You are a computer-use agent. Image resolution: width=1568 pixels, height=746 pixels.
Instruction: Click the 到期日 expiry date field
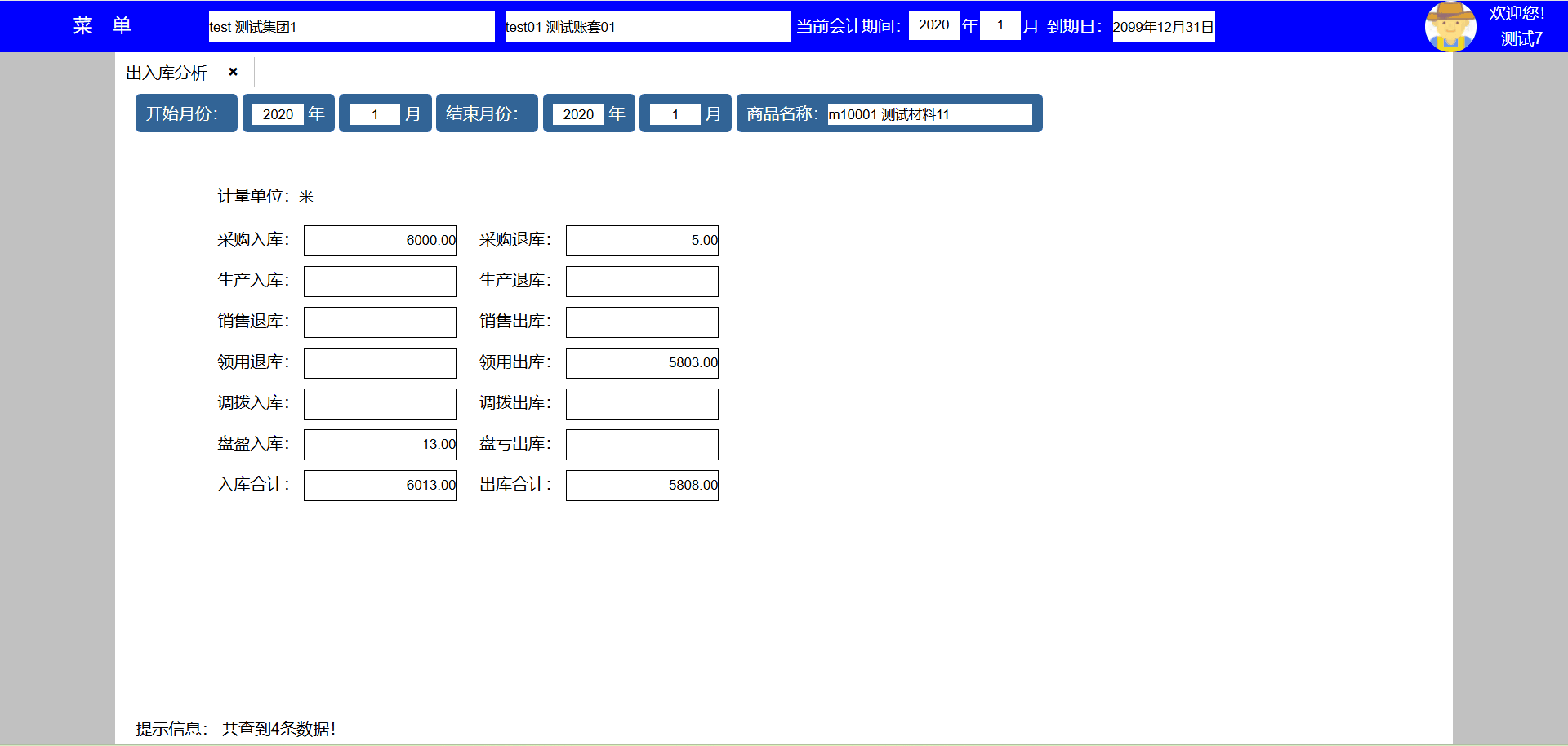tap(1163, 26)
